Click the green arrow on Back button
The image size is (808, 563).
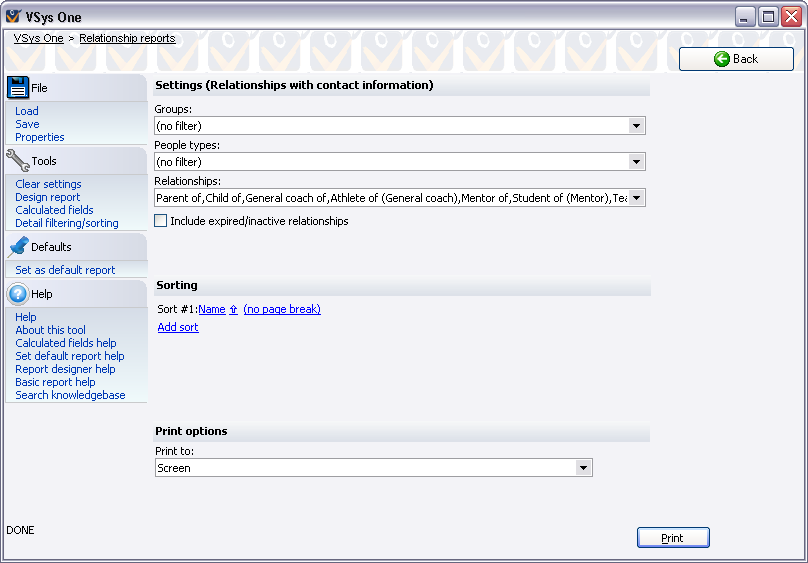(721, 59)
